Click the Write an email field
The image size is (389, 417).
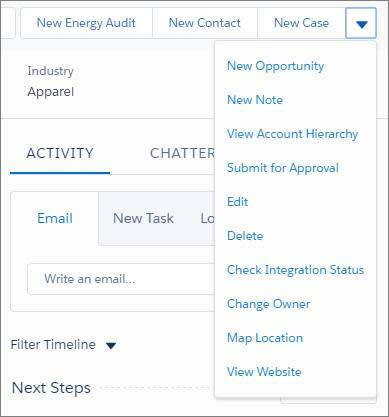[121, 279]
